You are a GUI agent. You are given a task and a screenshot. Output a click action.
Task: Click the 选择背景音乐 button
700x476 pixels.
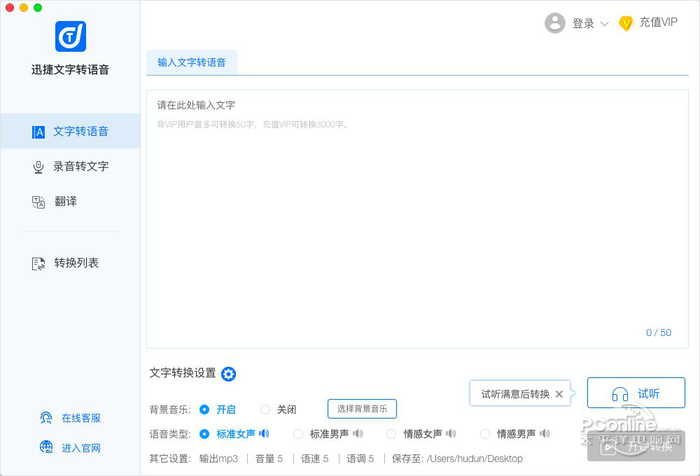click(362, 409)
